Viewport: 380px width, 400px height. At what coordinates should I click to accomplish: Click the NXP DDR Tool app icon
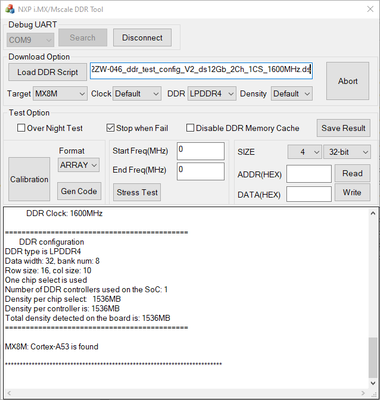pos(10,9)
